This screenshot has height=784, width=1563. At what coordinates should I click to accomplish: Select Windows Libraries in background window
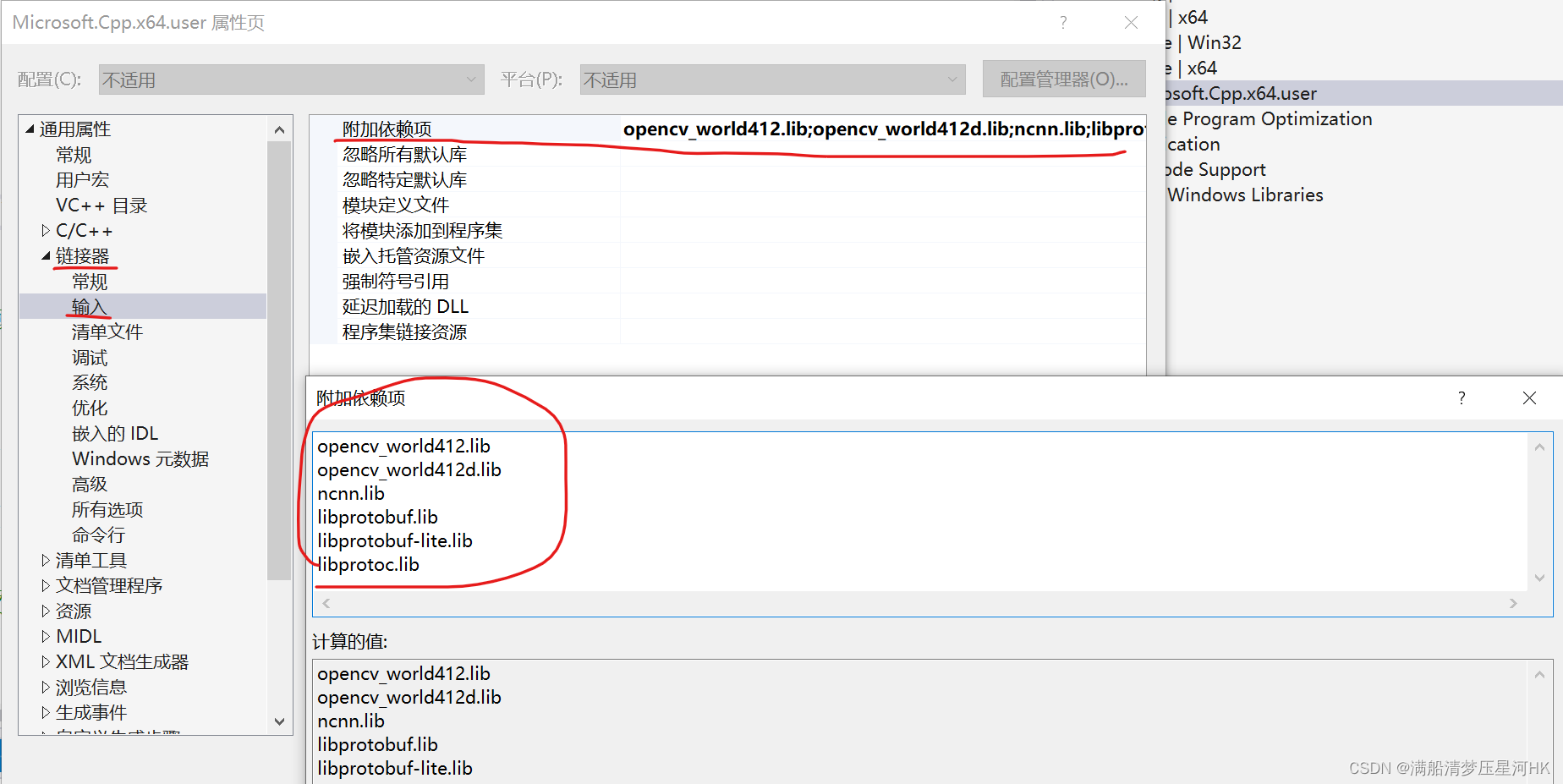(x=1245, y=195)
